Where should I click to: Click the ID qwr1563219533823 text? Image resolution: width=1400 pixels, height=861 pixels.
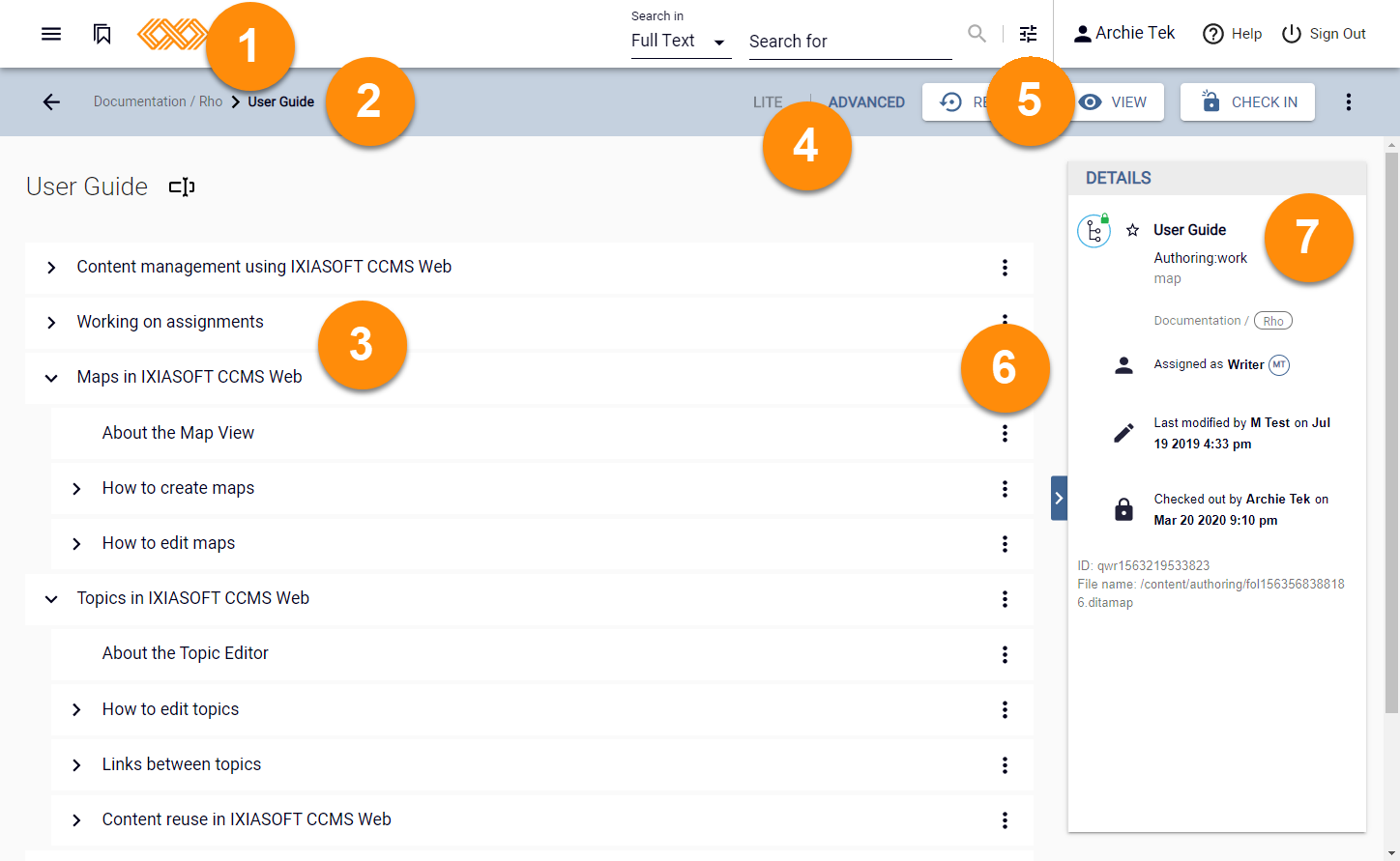click(1144, 565)
